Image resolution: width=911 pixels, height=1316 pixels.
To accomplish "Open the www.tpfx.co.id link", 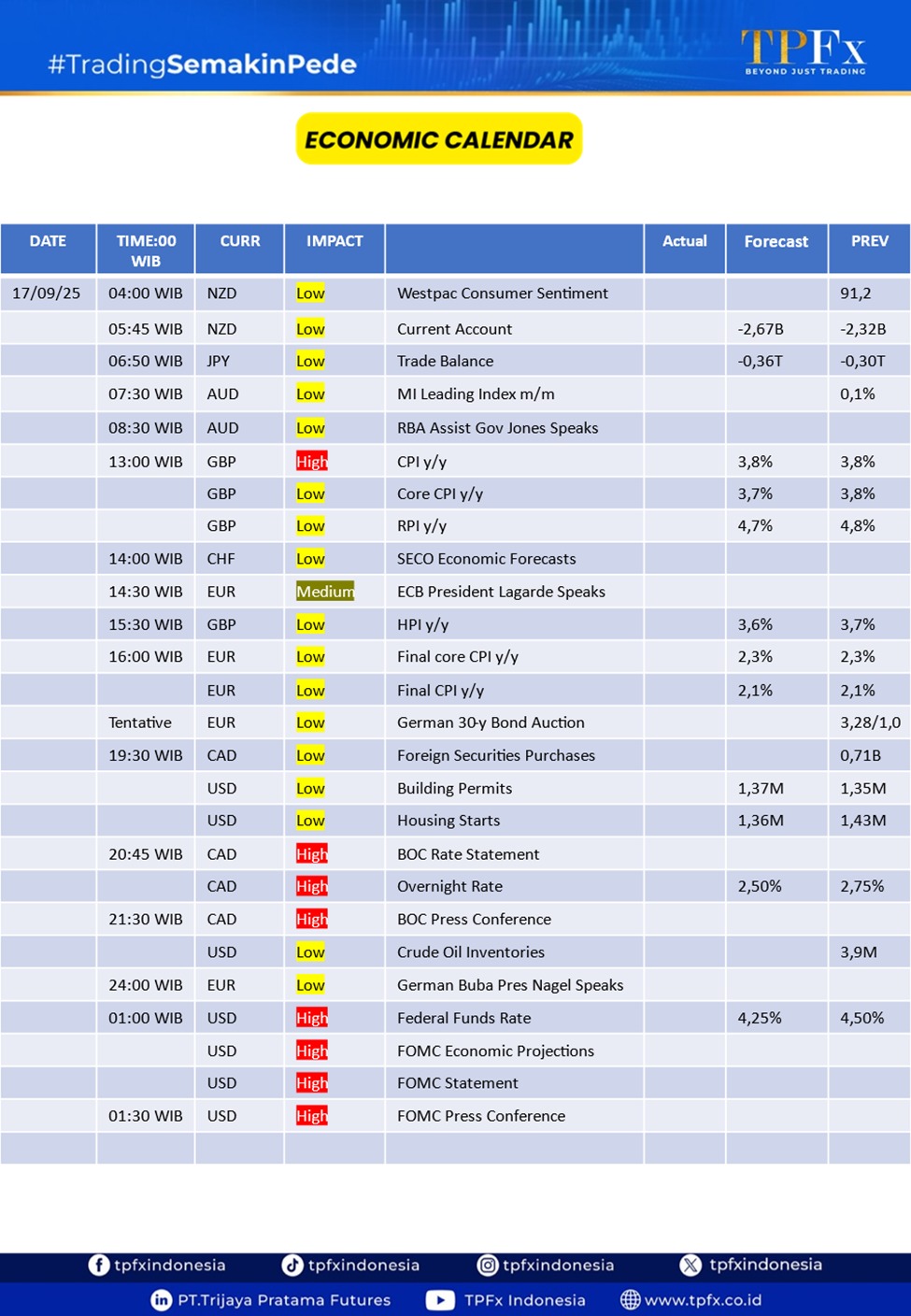I will 703,1299.
